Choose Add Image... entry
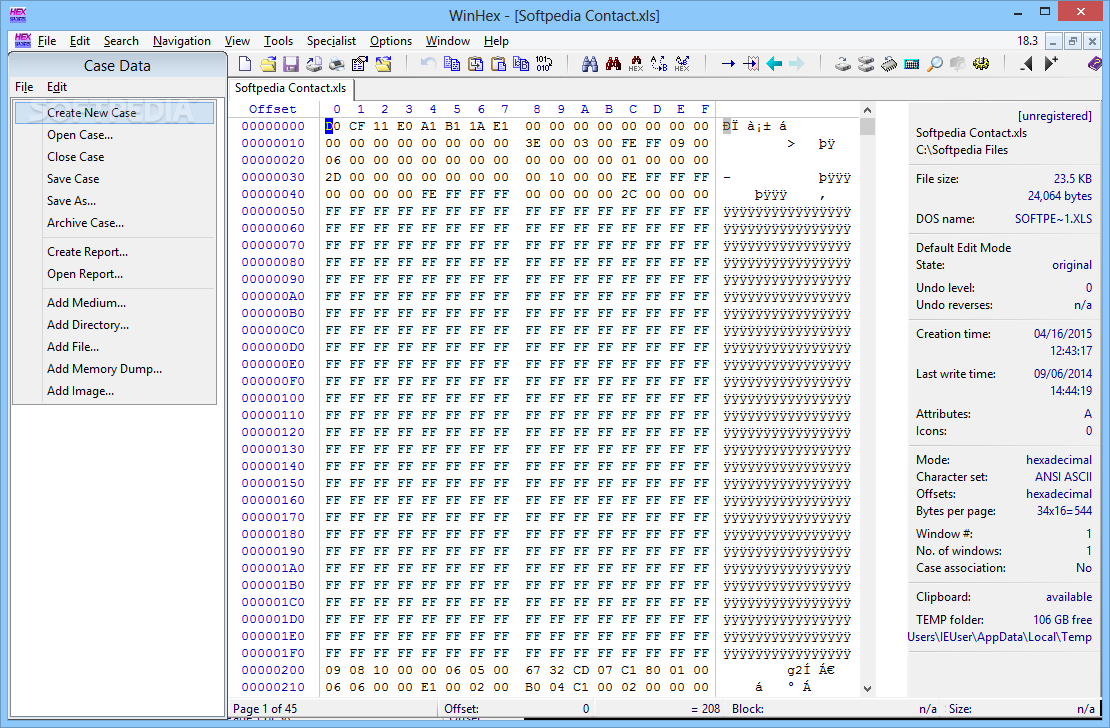Viewport: 1110px width, 728px height. (115, 390)
